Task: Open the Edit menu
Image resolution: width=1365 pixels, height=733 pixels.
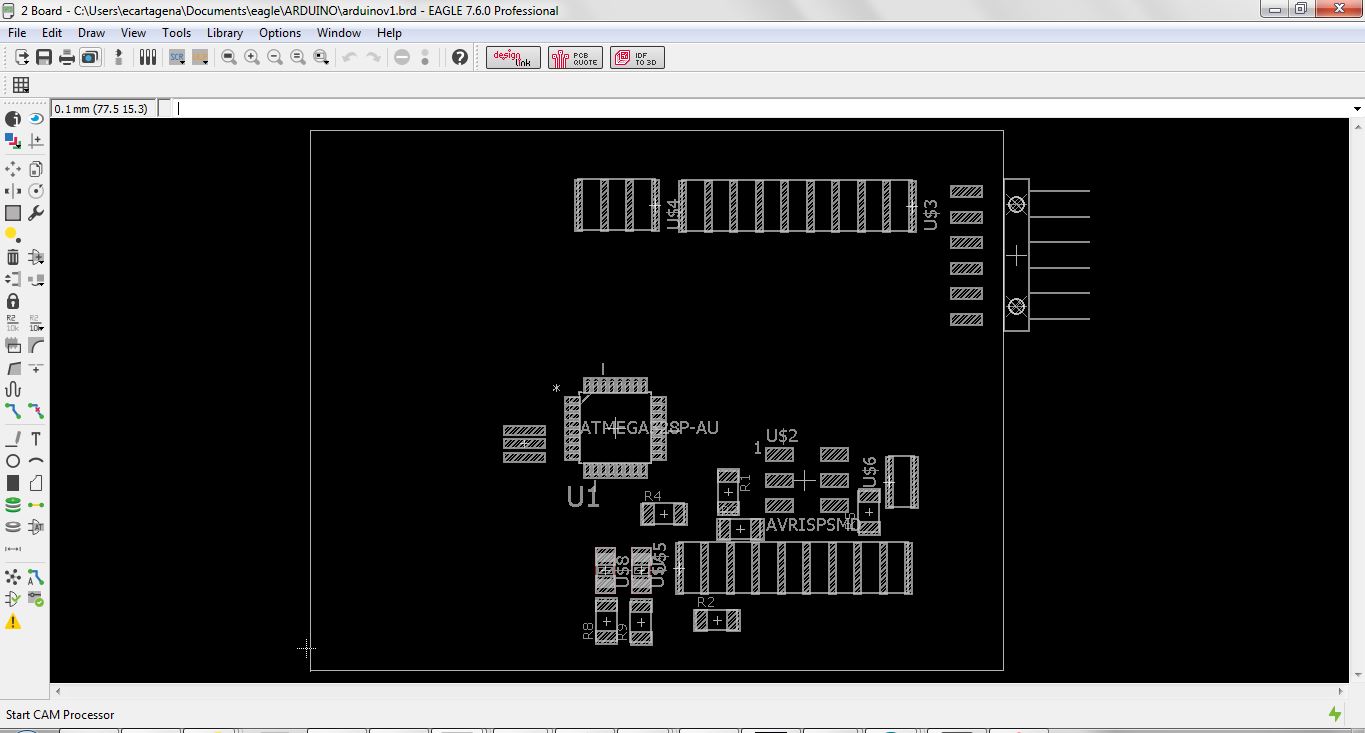Action: tap(52, 33)
